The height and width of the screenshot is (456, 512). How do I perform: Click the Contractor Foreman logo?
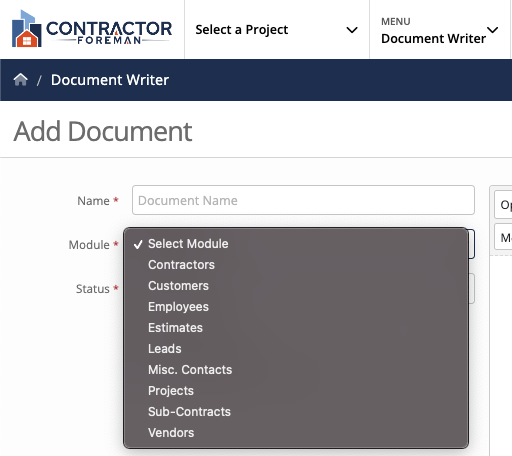coord(92,29)
